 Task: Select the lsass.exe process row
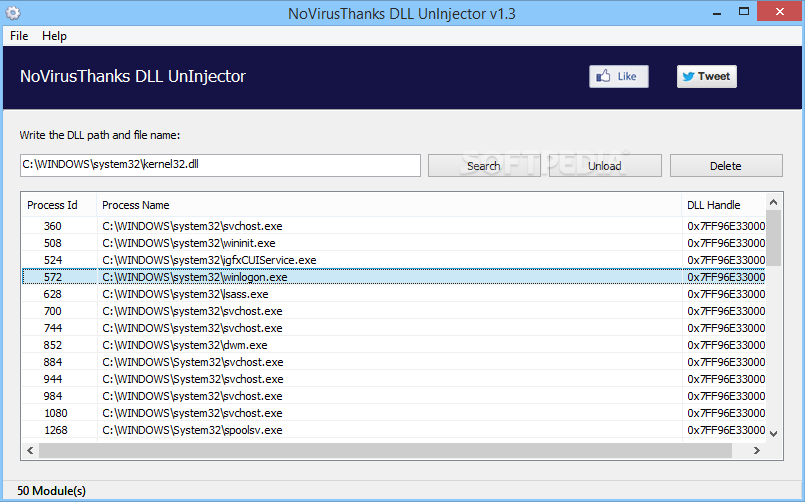pos(393,294)
